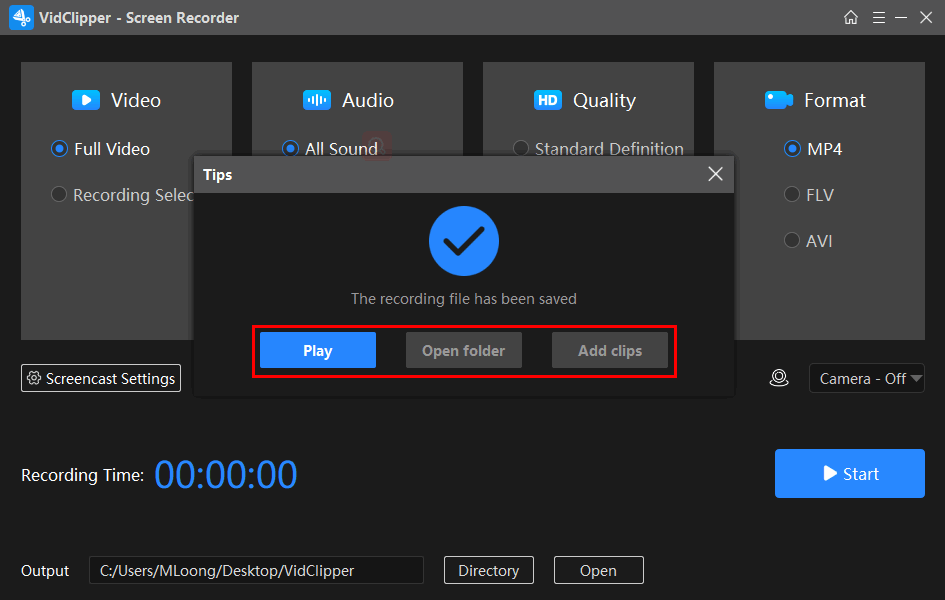Close the Tips dialog
The width and height of the screenshot is (945, 600).
715,174
